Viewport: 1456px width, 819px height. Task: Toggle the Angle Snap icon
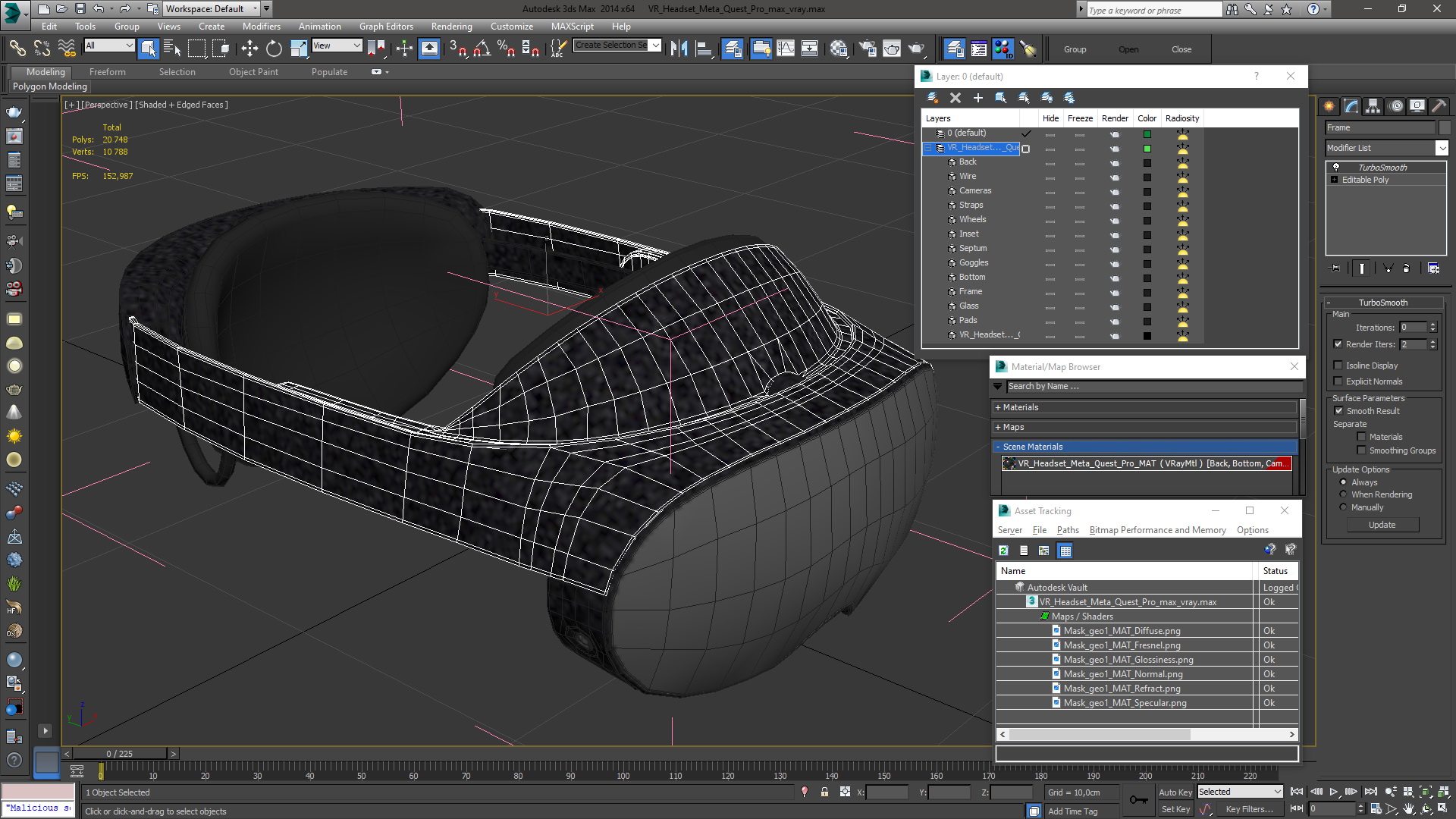[482, 49]
